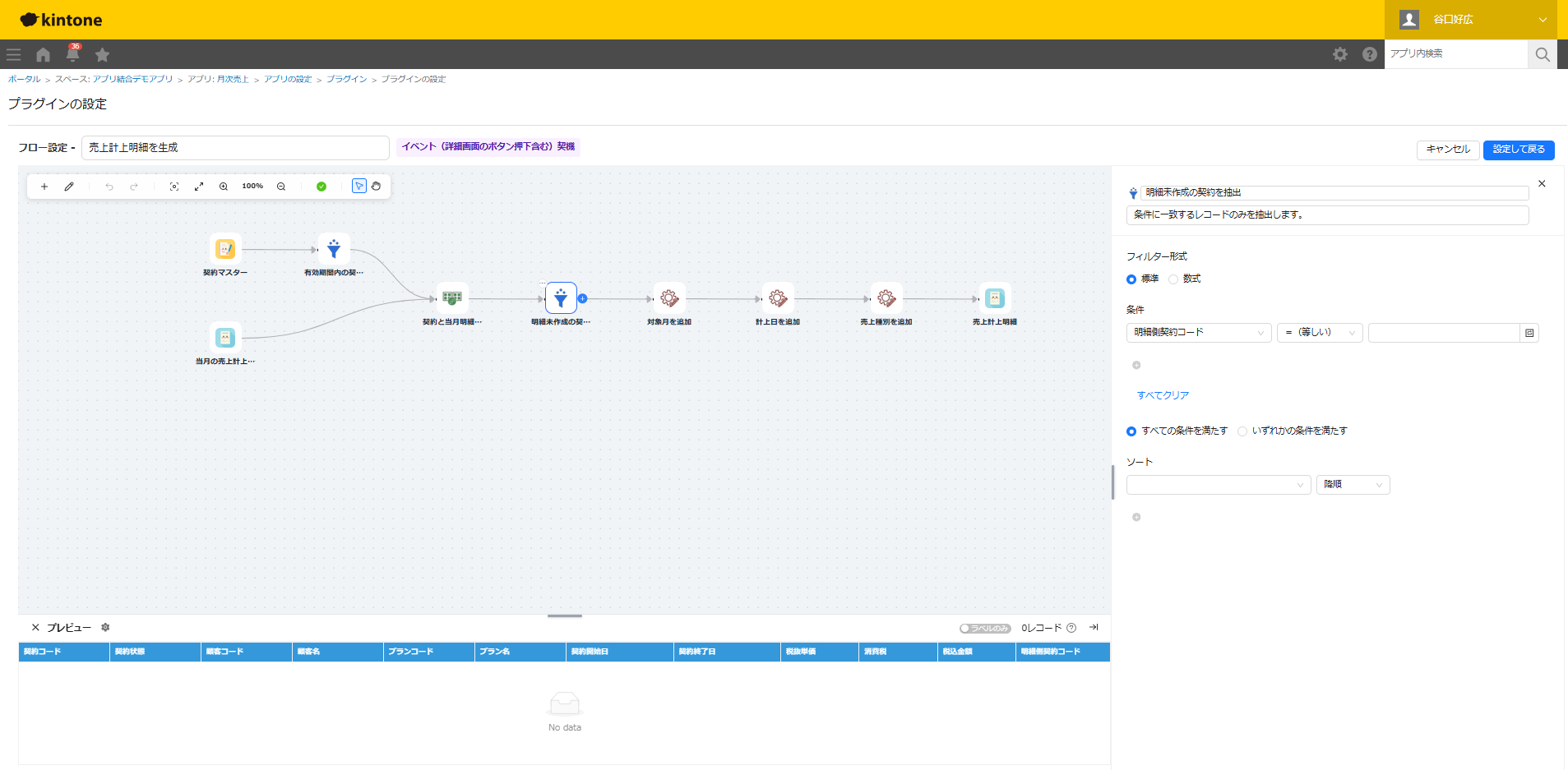Open kintone notifications bell

72,54
